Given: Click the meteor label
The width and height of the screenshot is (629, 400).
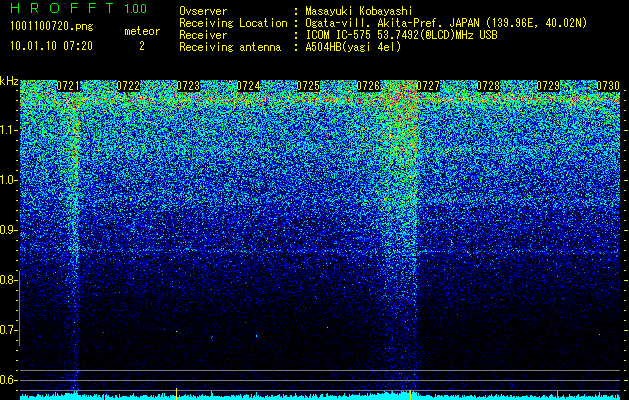Looking at the screenshot, I should 142,31.
